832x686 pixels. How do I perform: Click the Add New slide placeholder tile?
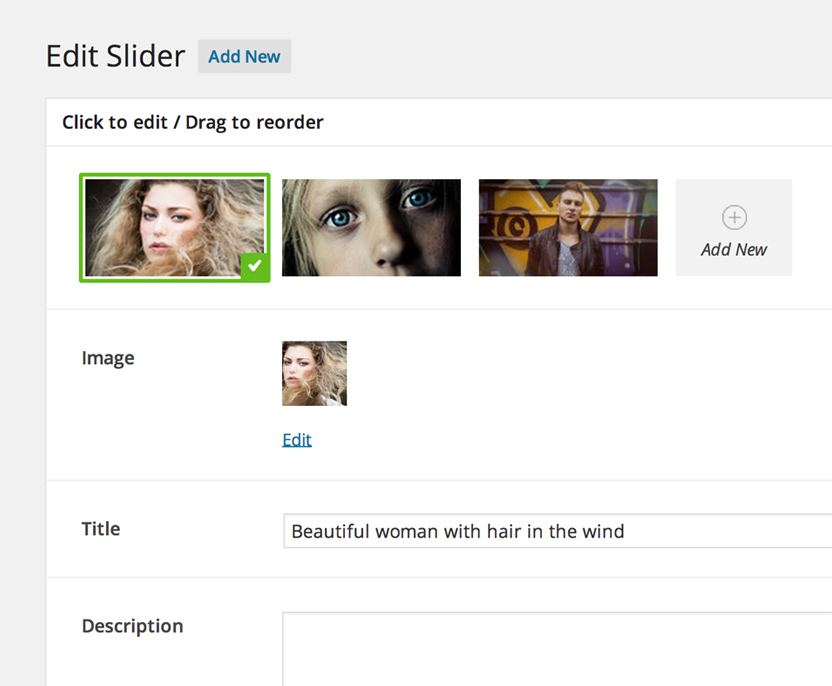click(x=733, y=227)
